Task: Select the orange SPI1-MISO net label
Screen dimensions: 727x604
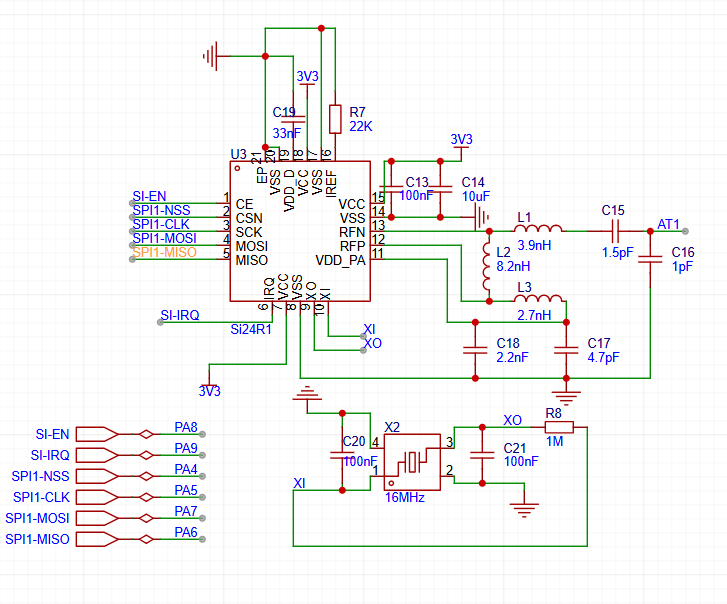Action: (164, 252)
